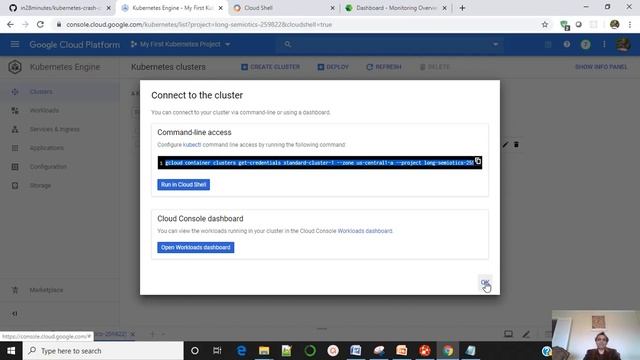Click REFRESH button in toolbar
The width and height of the screenshot is (640, 360).
pos(384,67)
